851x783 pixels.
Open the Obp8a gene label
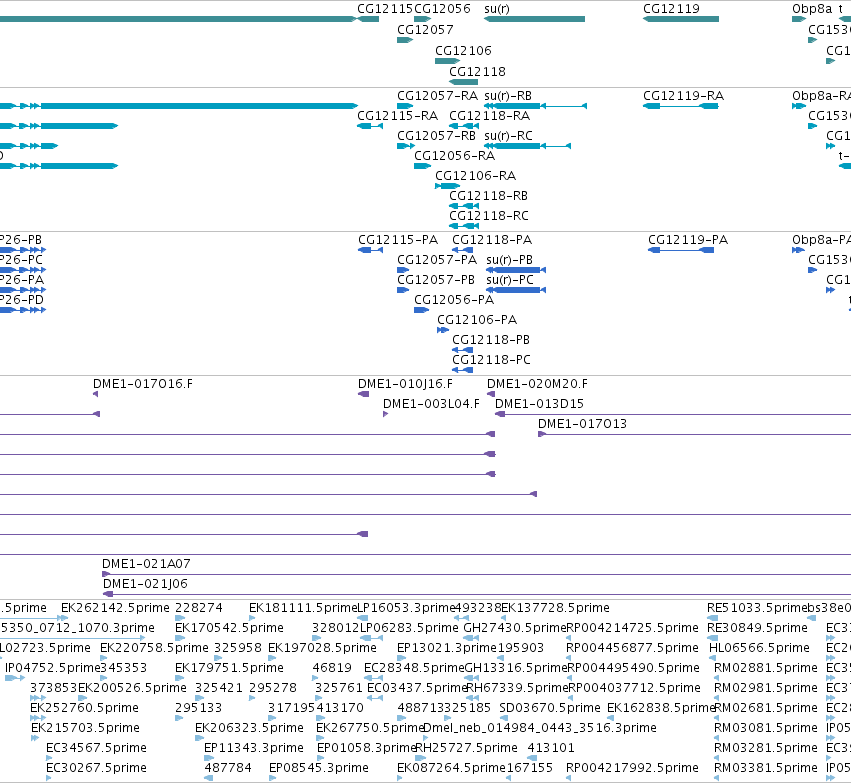pyautogui.click(x=812, y=9)
